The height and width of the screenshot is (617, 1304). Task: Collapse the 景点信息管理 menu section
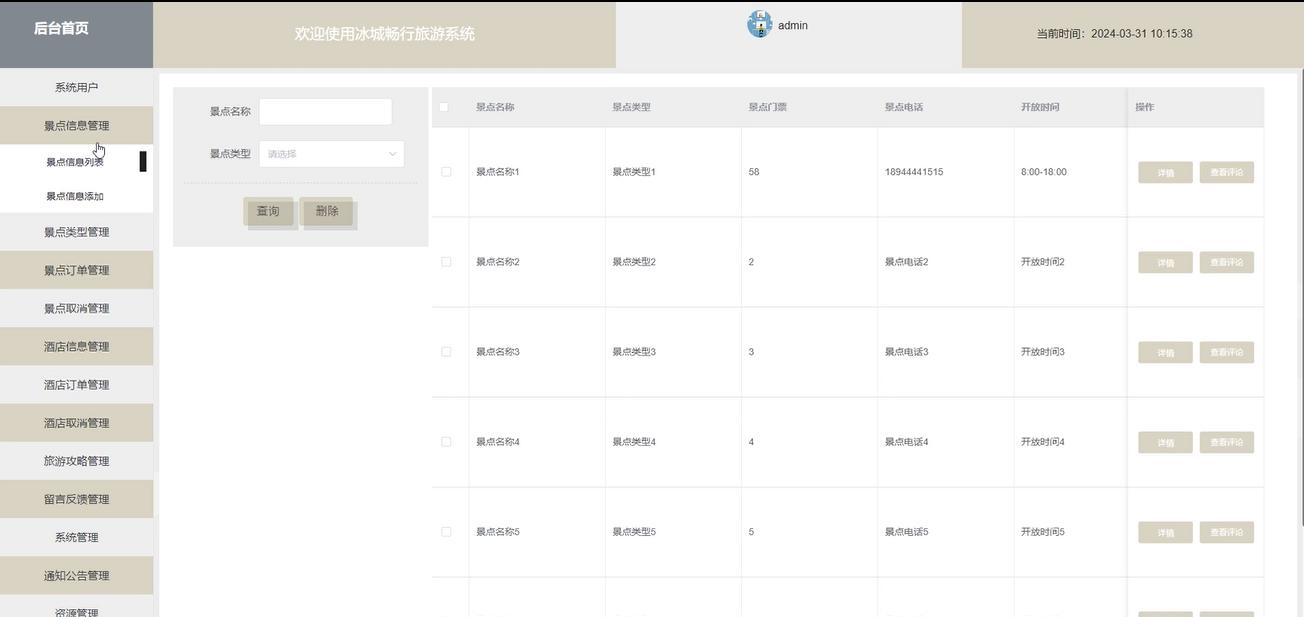(x=77, y=126)
